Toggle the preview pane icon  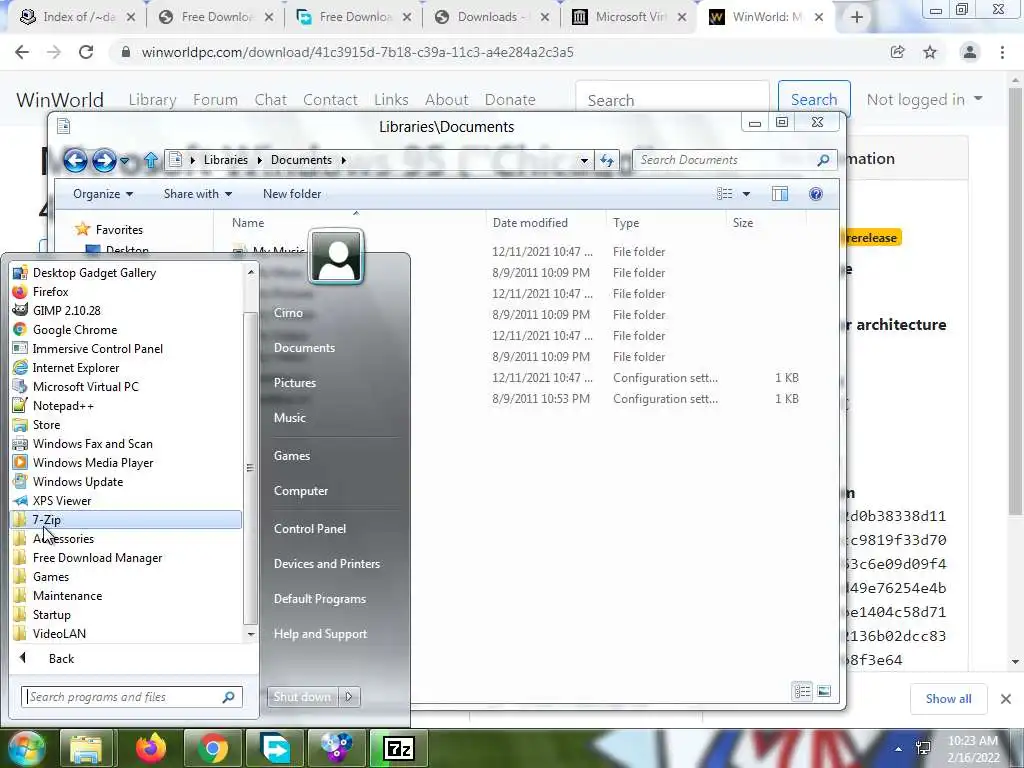(780, 194)
